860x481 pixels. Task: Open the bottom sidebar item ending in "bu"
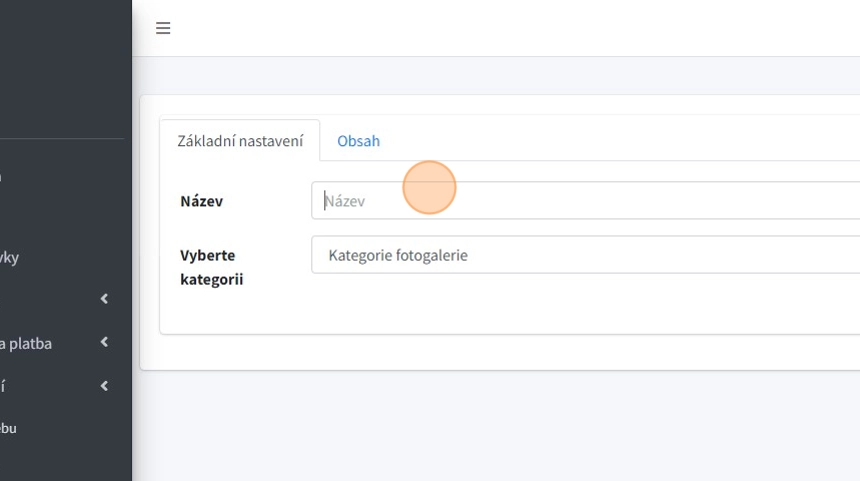tap(8, 428)
